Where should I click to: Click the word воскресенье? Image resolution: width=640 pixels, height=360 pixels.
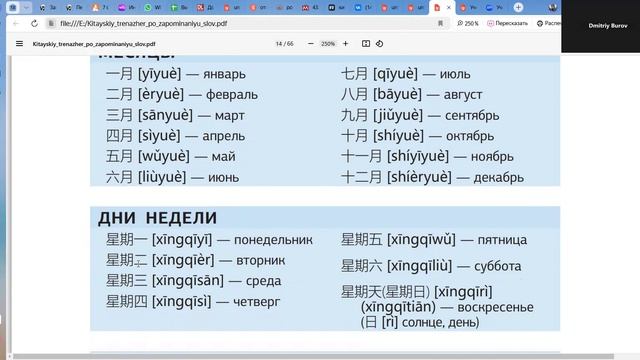click(x=495, y=307)
